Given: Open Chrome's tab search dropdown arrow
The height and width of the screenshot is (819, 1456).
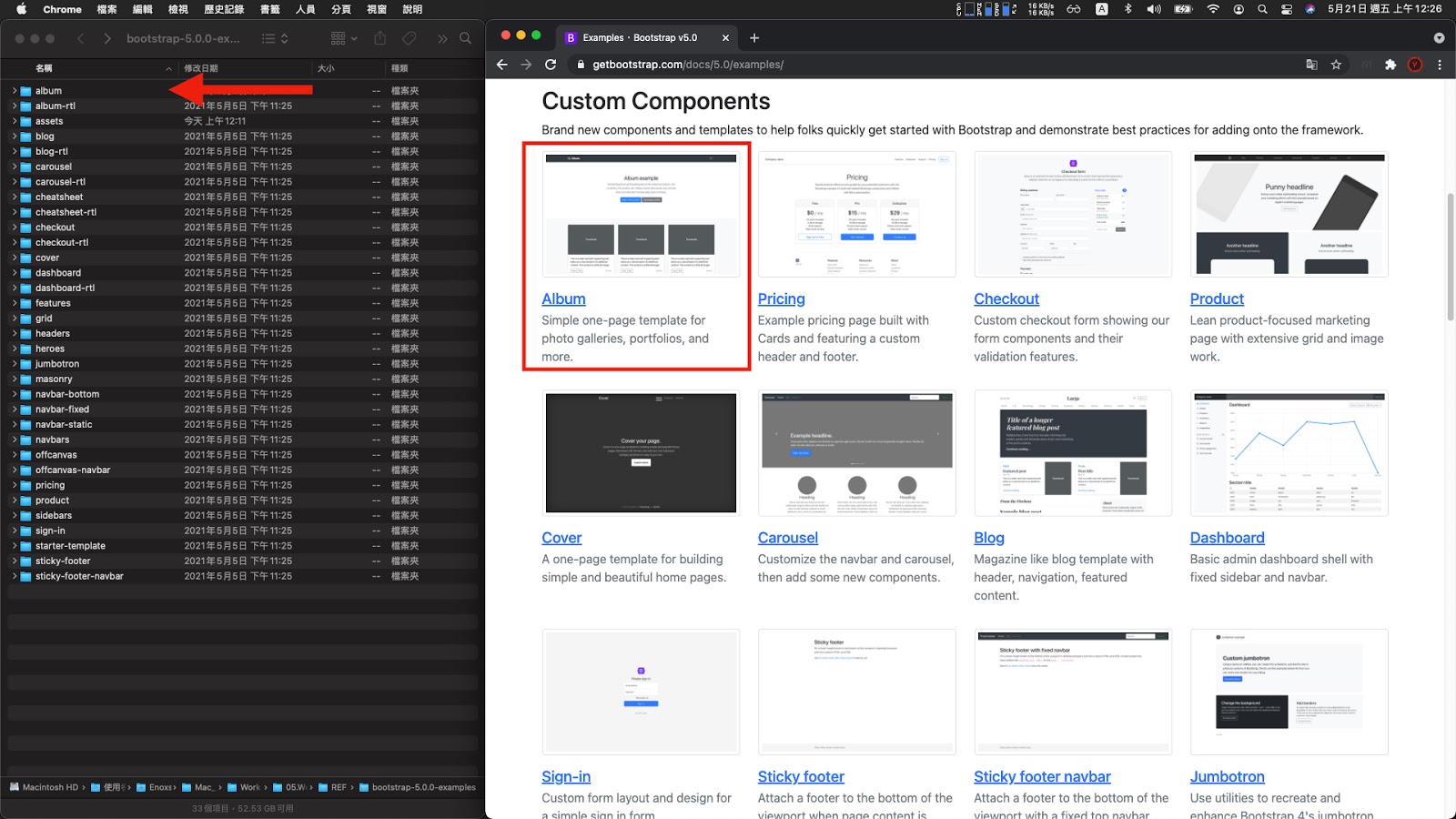Looking at the screenshot, I should [x=1439, y=37].
